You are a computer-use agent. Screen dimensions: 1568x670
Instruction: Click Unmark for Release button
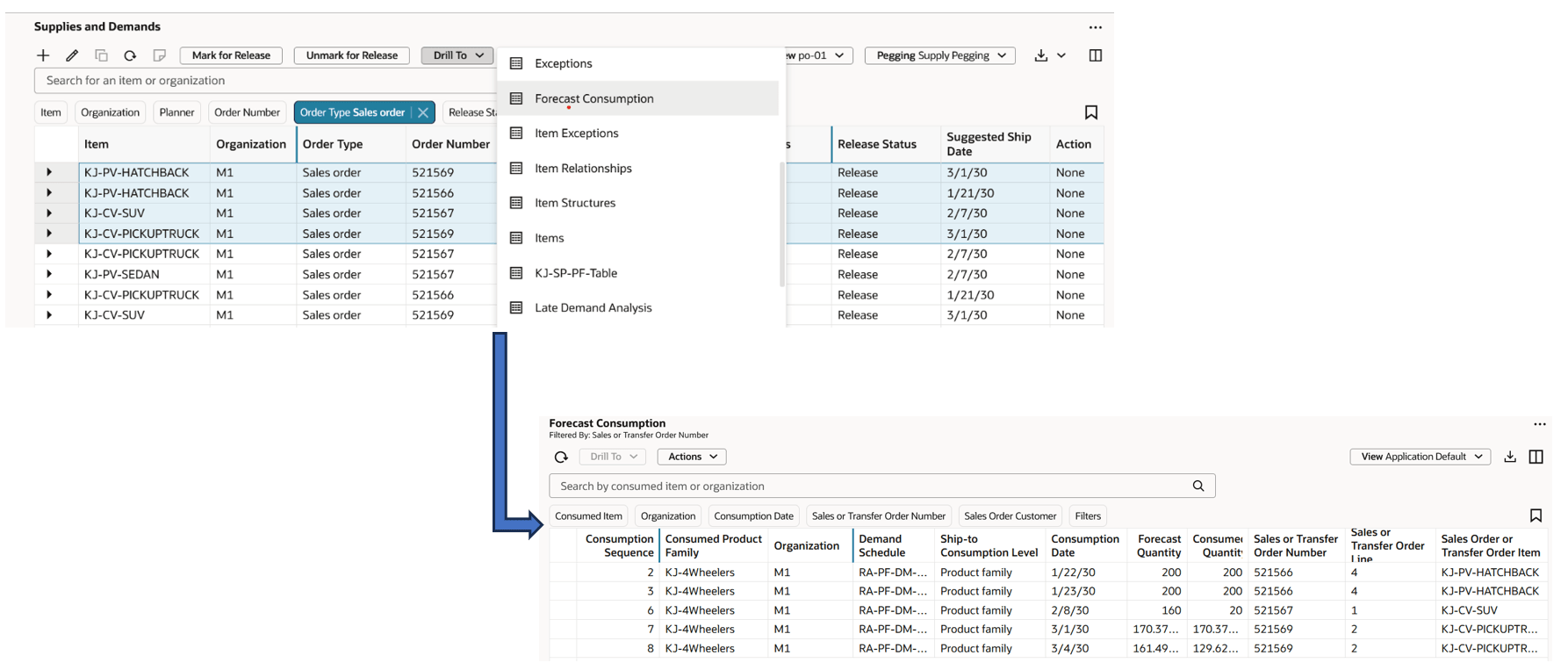(x=351, y=55)
